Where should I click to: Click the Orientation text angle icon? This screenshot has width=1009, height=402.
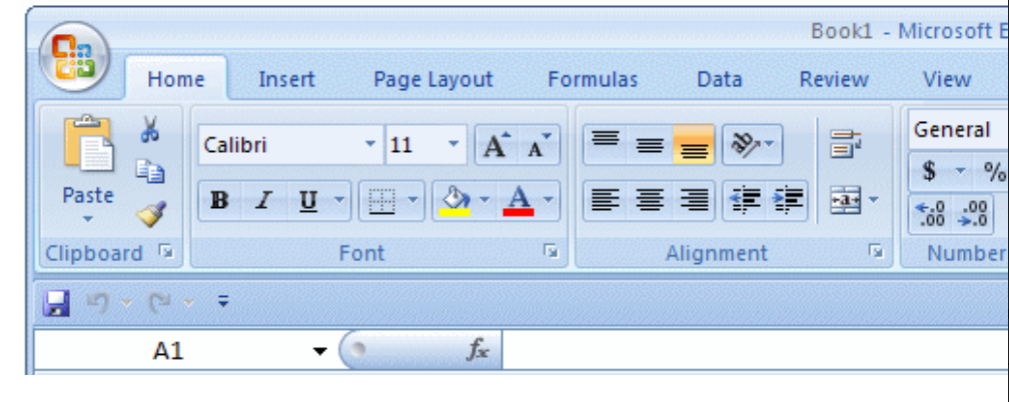pos(746,146)
